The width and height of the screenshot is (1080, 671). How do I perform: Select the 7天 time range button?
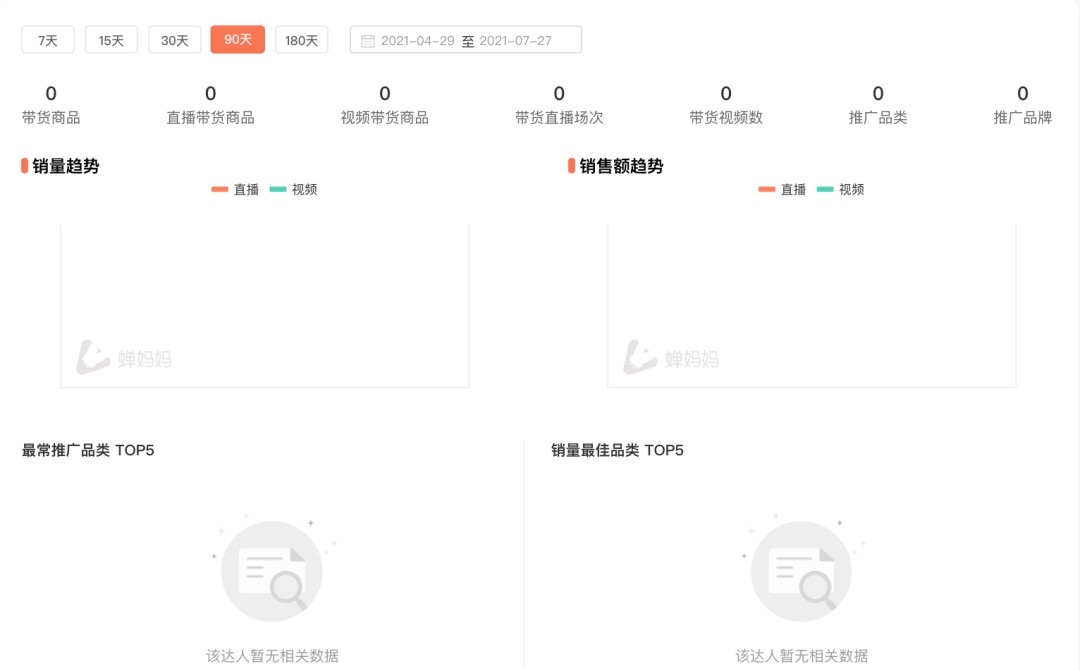click(x=48, y=40)
